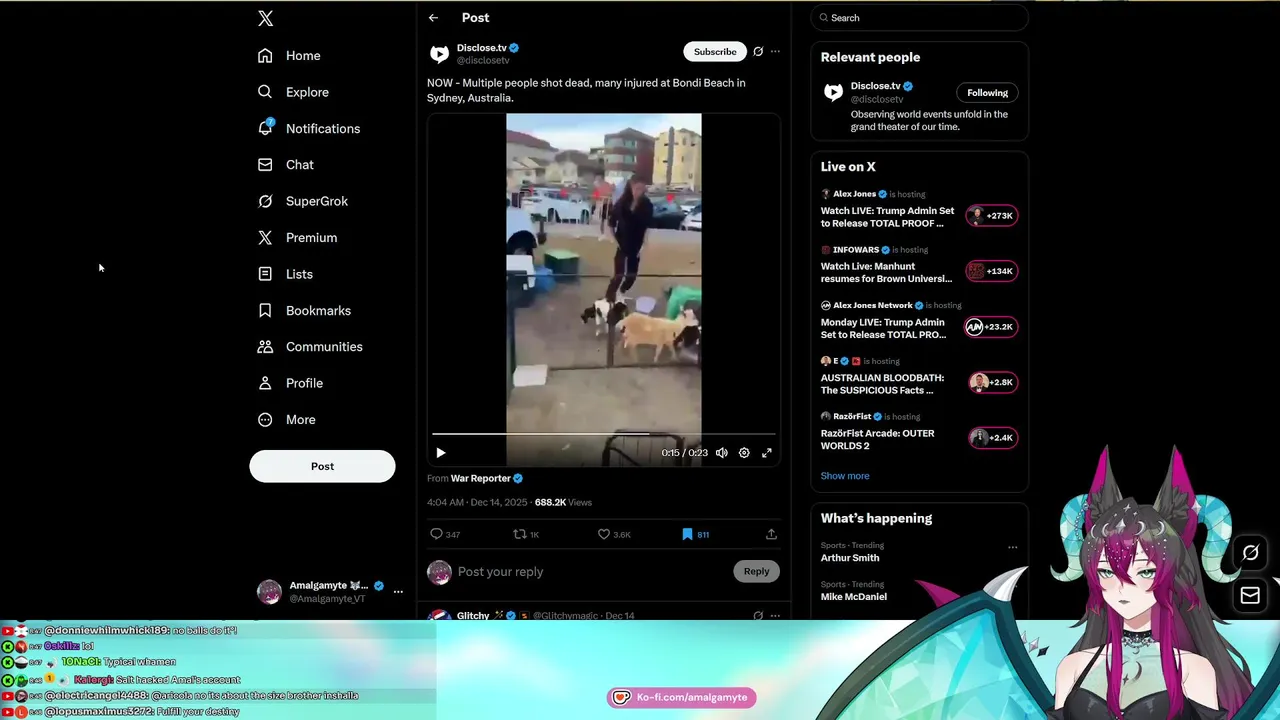
Task: Click Show more under Live on X
Action: tap(845, 476)
